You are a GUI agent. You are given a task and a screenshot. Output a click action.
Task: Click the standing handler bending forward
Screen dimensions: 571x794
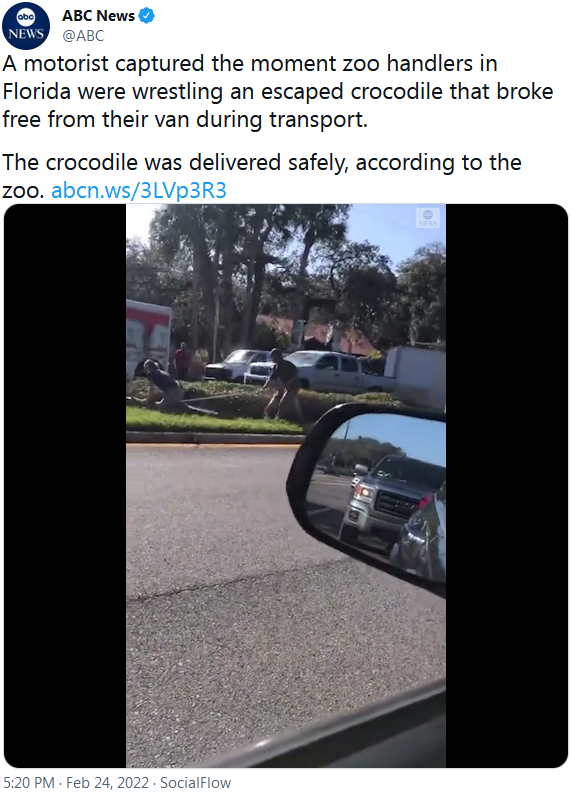pos(281,384)
